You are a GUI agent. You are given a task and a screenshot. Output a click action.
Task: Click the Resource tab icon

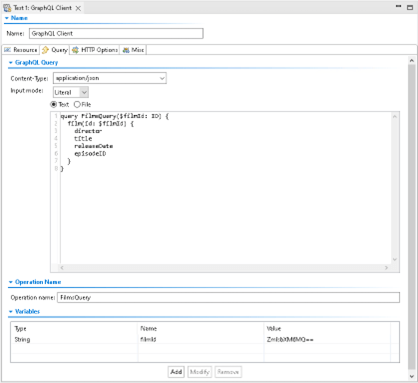point(8,50)
